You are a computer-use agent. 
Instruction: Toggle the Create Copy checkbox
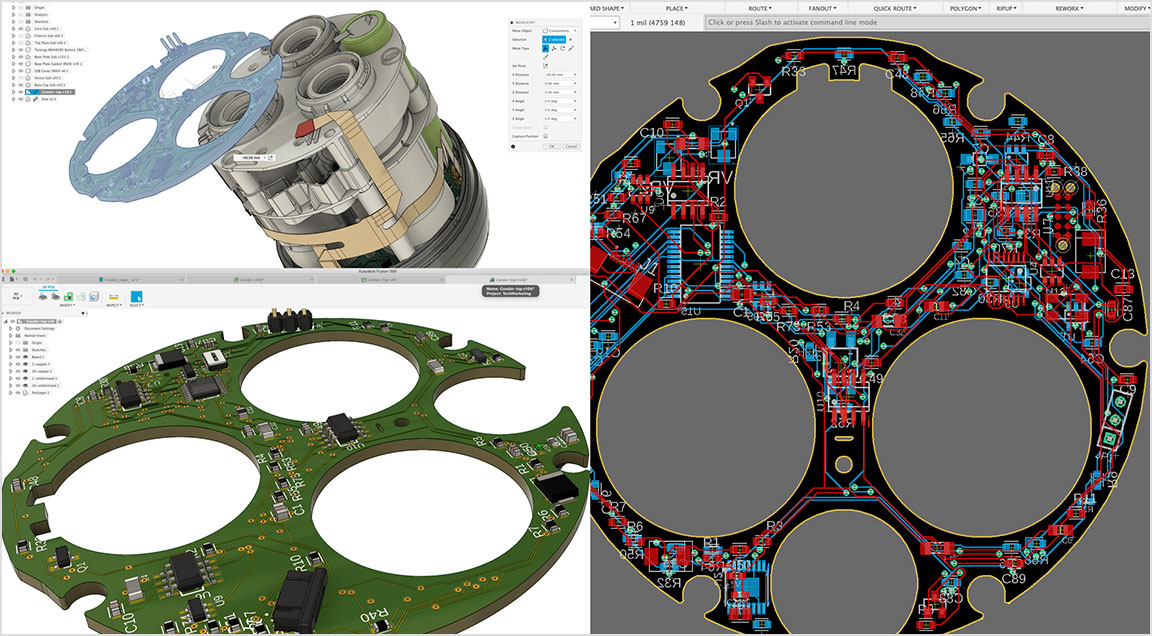click(x=546, y=127)
